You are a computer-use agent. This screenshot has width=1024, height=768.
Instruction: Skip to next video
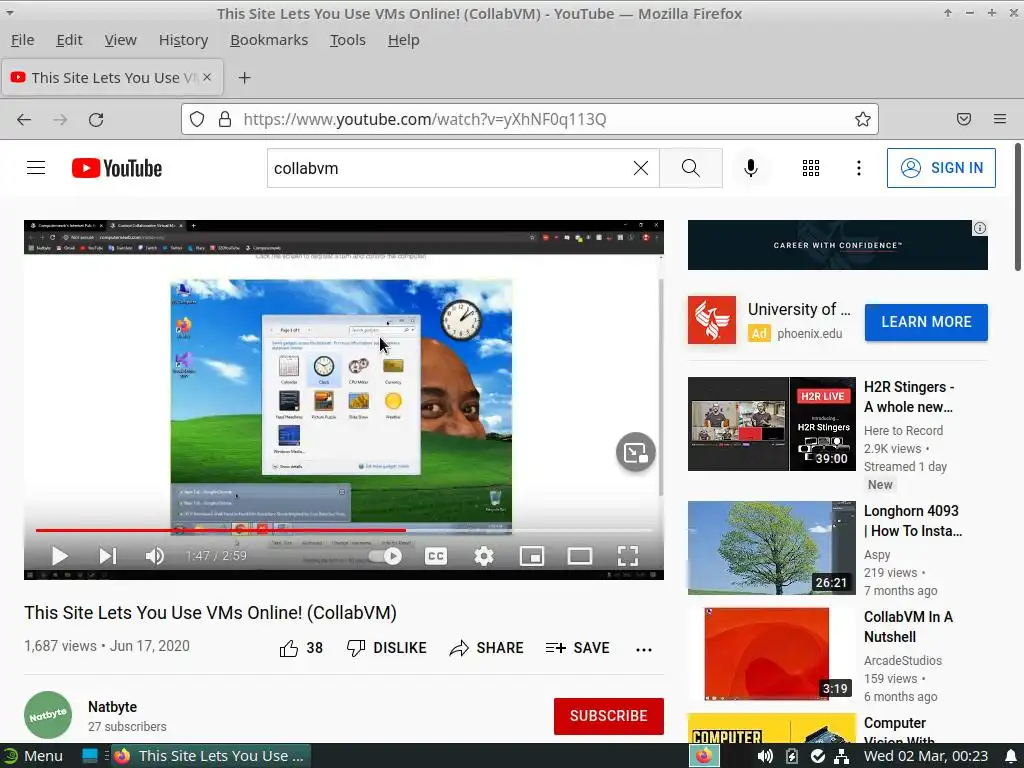point(108,556)
